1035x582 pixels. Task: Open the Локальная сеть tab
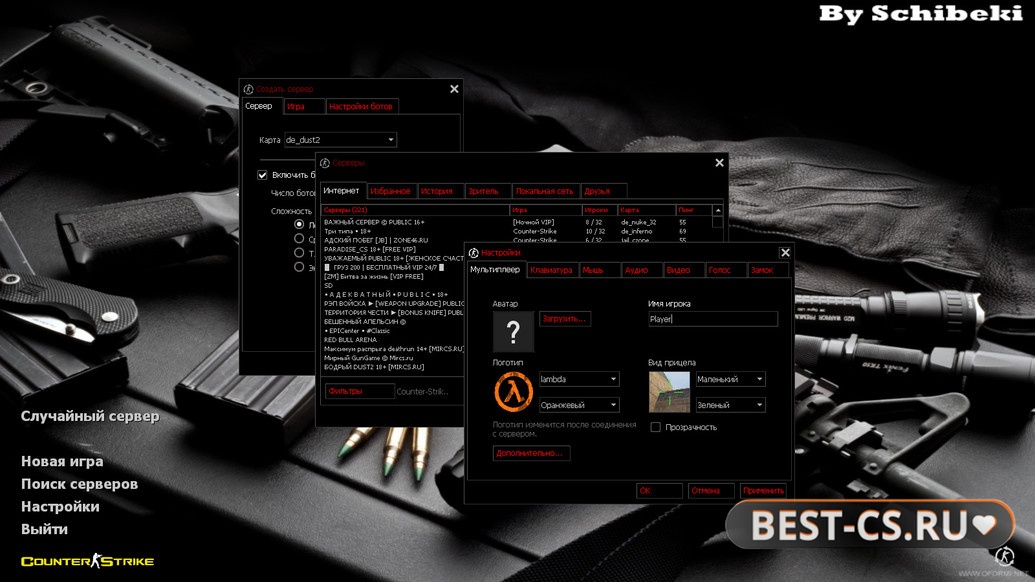(546, 191)
